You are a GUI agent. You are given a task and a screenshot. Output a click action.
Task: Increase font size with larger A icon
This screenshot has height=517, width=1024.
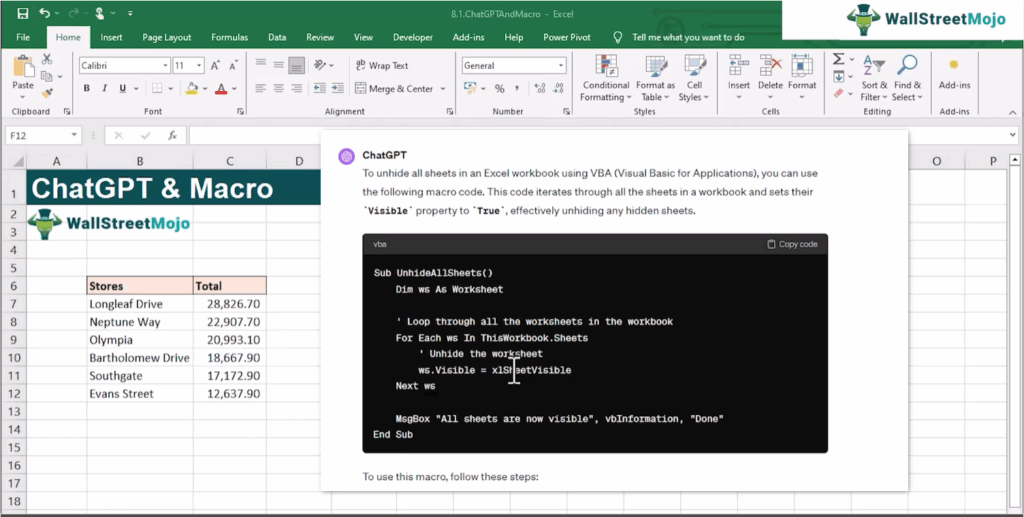click(215, 65)
